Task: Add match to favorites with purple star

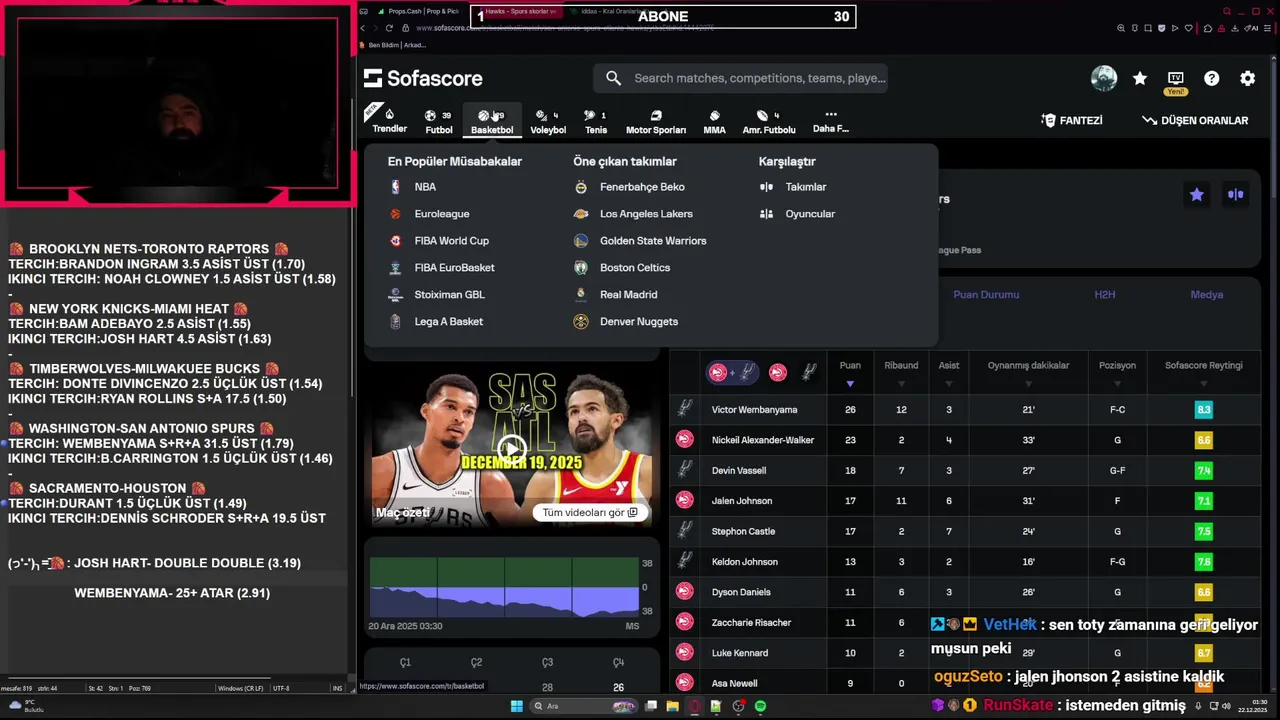Action: point(1196,195)
